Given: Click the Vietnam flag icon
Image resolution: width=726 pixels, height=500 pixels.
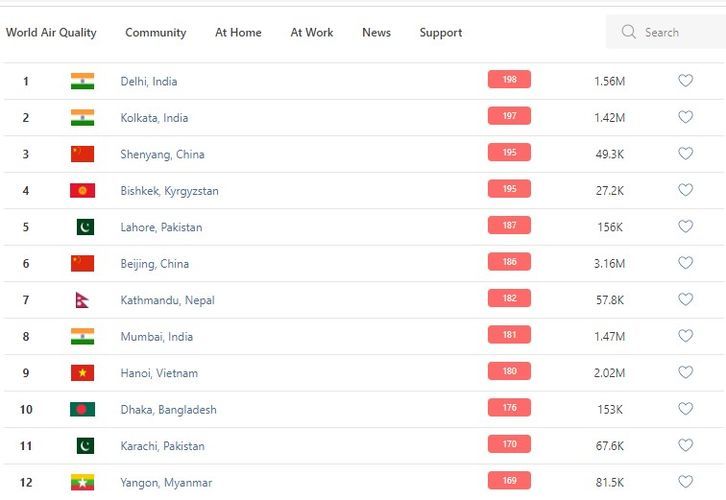Looking at the screenshot, I should pyautogui.click(x=82, y=373).
